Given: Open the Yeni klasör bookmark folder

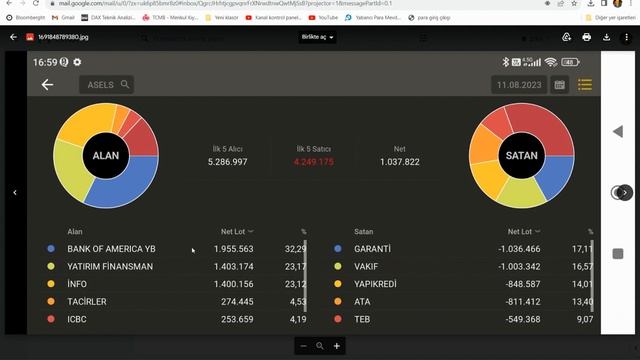Looking at the screenshot, I should 222,18.
